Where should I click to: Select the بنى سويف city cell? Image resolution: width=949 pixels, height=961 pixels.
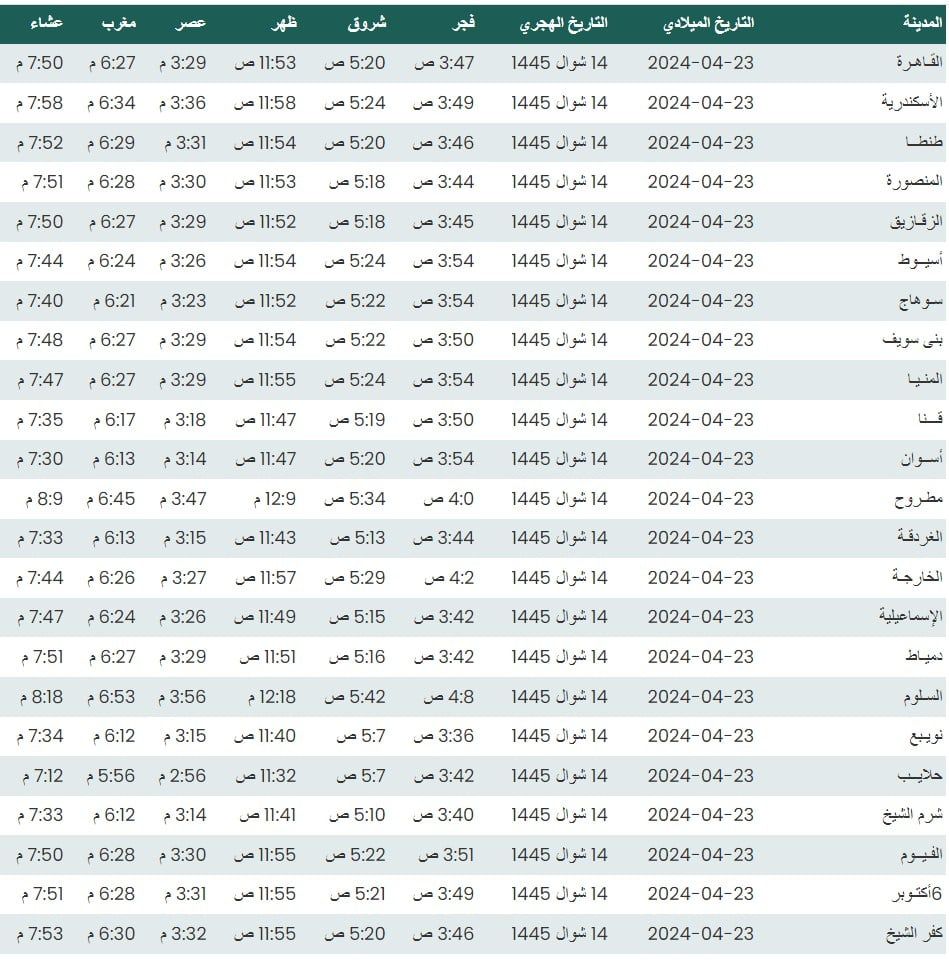tap(912, 340)
